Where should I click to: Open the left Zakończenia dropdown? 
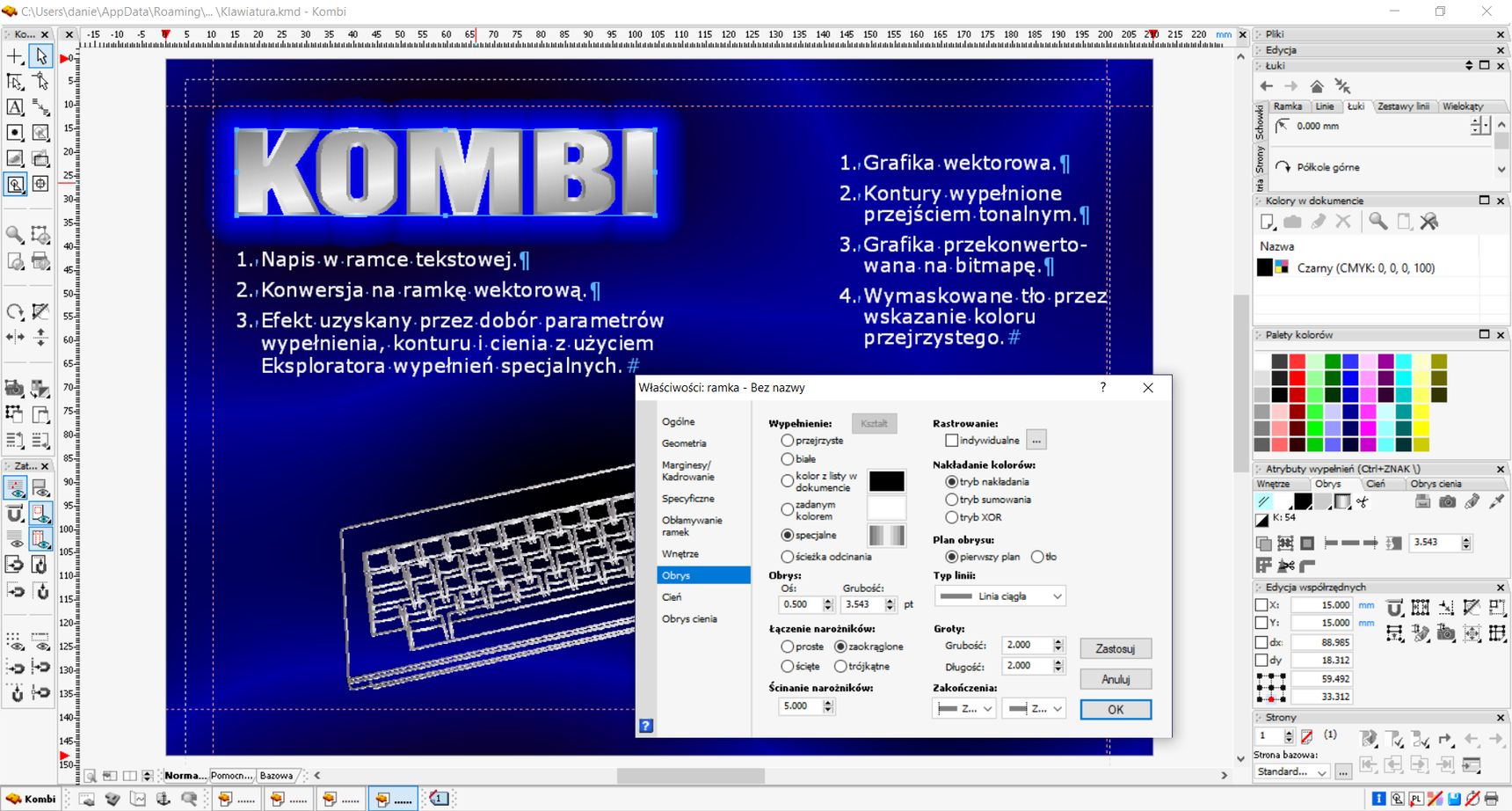964,708
